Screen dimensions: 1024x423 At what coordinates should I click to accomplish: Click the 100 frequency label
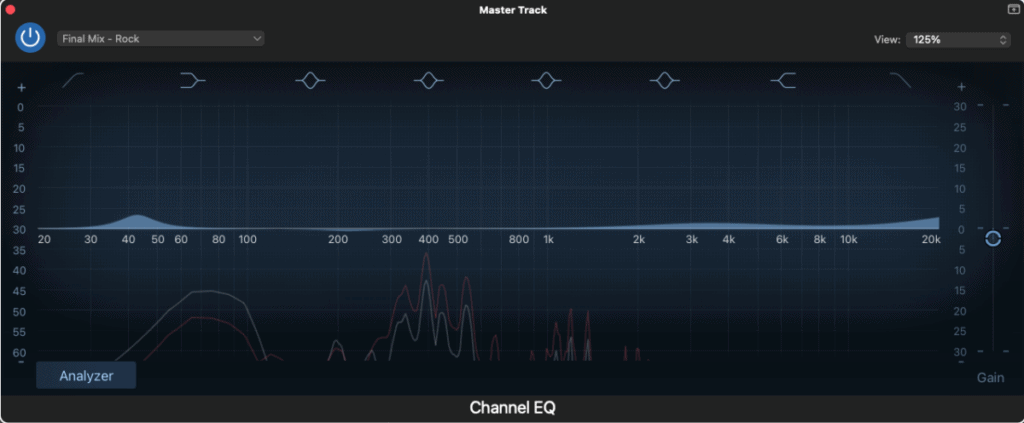[248, 240]
